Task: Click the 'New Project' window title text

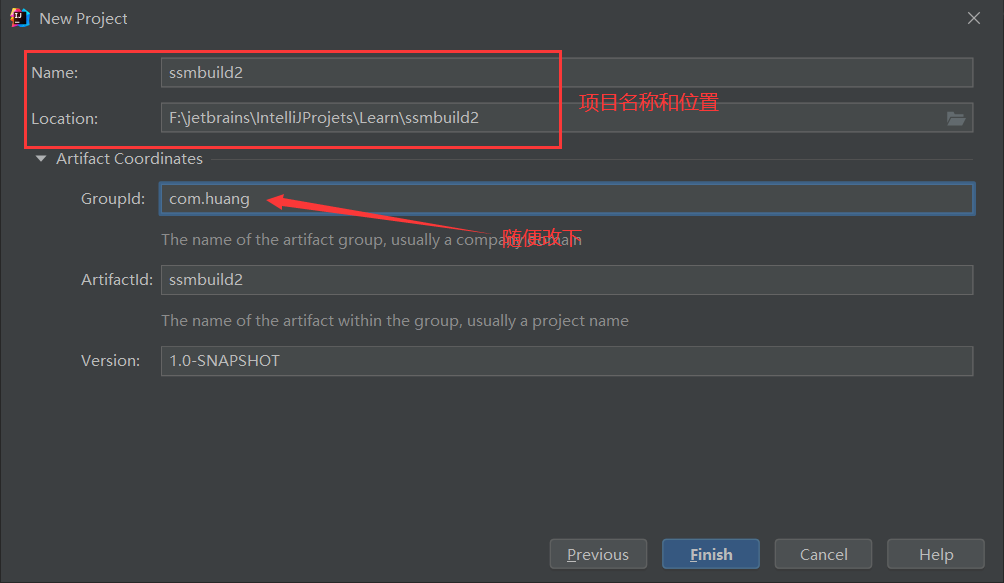Action: (x=83, y=19)
